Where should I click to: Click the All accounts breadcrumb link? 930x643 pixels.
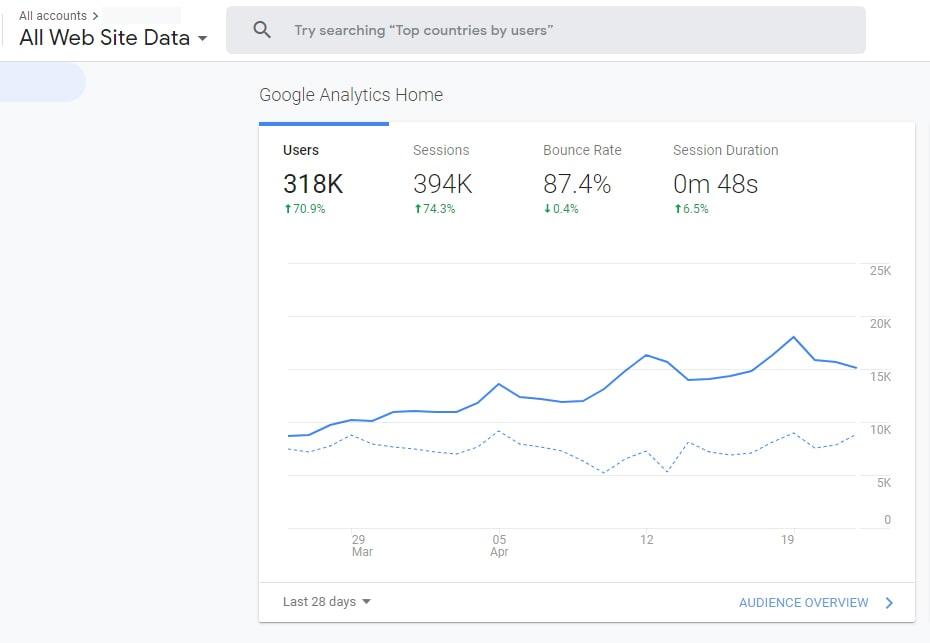click(x=53, y=16)
